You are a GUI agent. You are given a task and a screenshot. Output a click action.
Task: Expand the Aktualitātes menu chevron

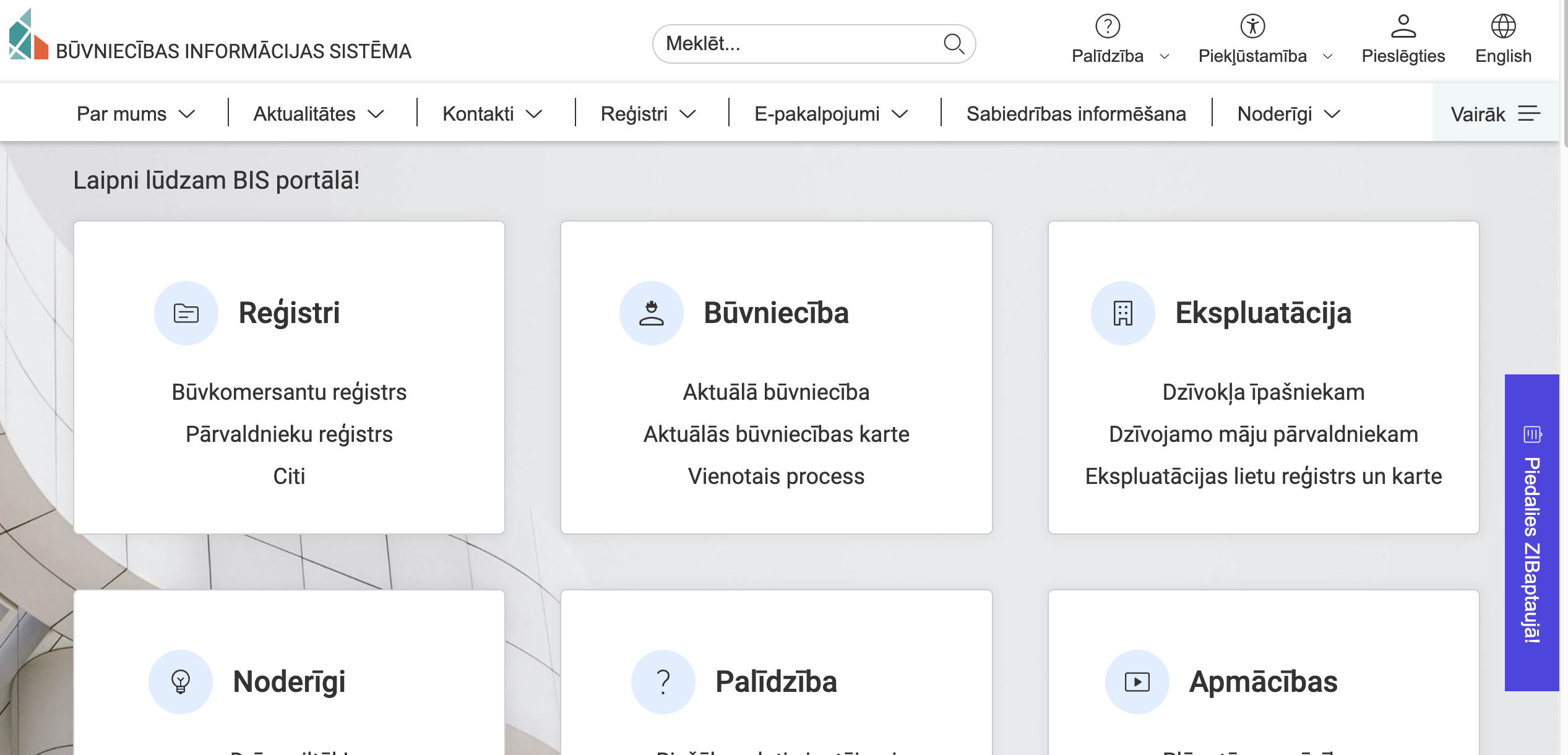pyautogui.click(x=376, y=114)
